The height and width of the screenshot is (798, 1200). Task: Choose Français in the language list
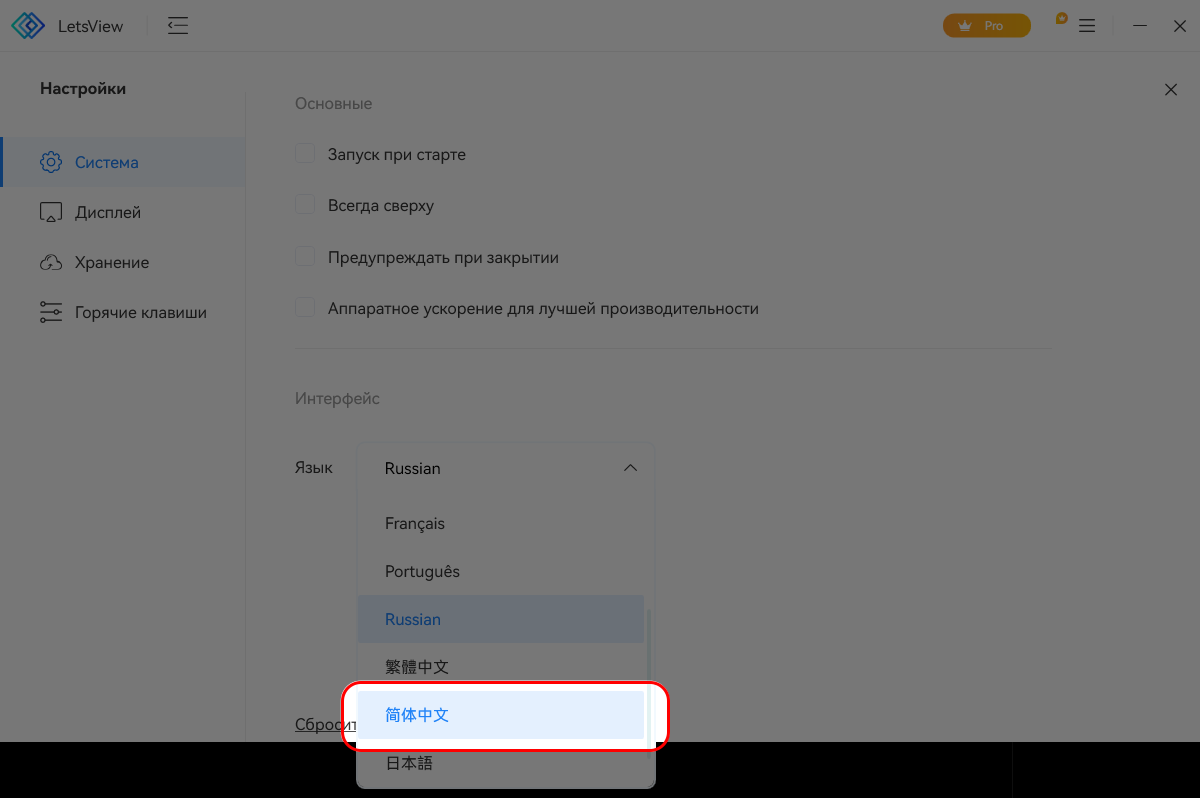coord(501,523)
